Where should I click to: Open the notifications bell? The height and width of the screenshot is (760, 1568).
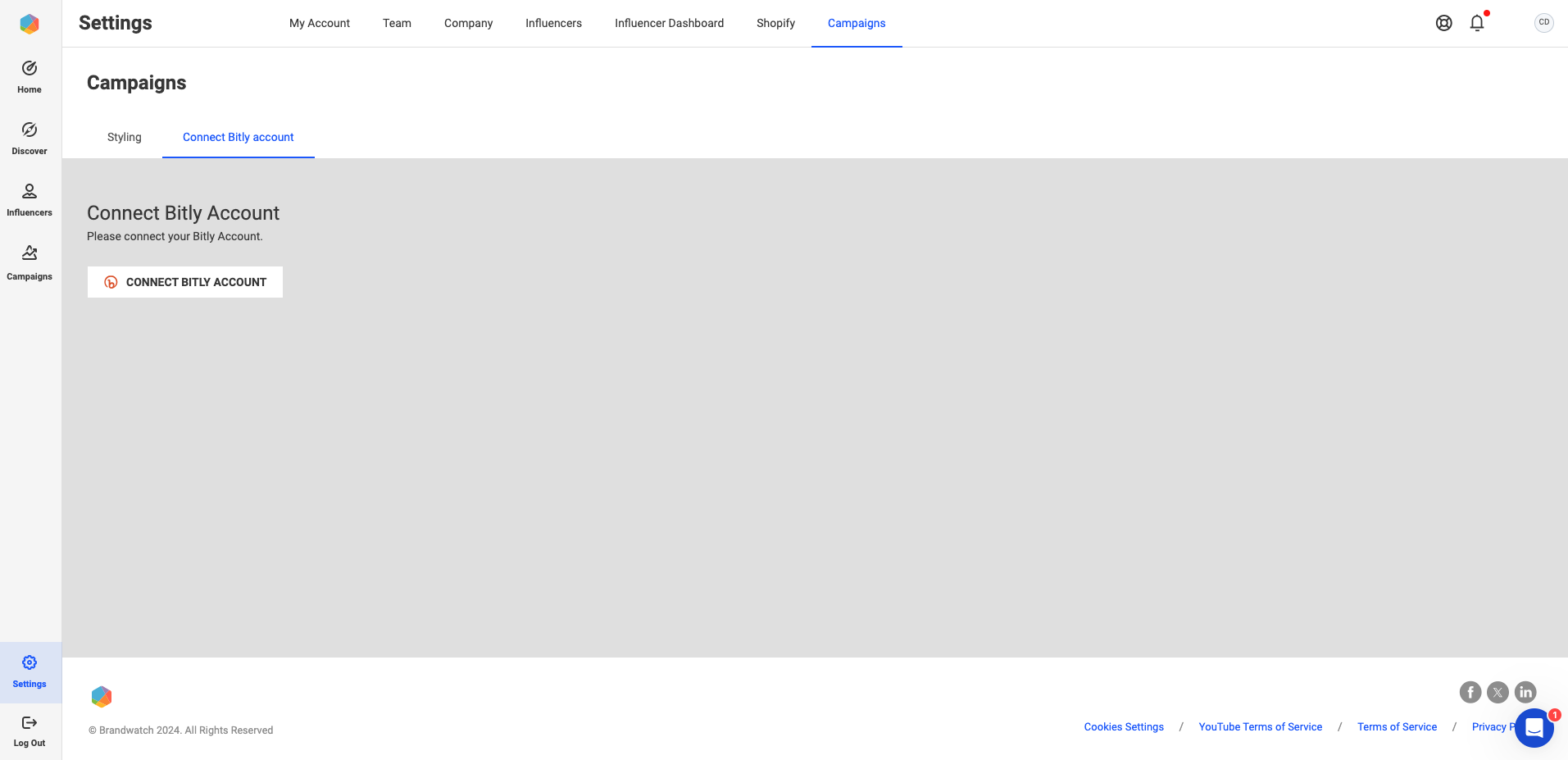pyautogui.click(x=1477, y=23)
